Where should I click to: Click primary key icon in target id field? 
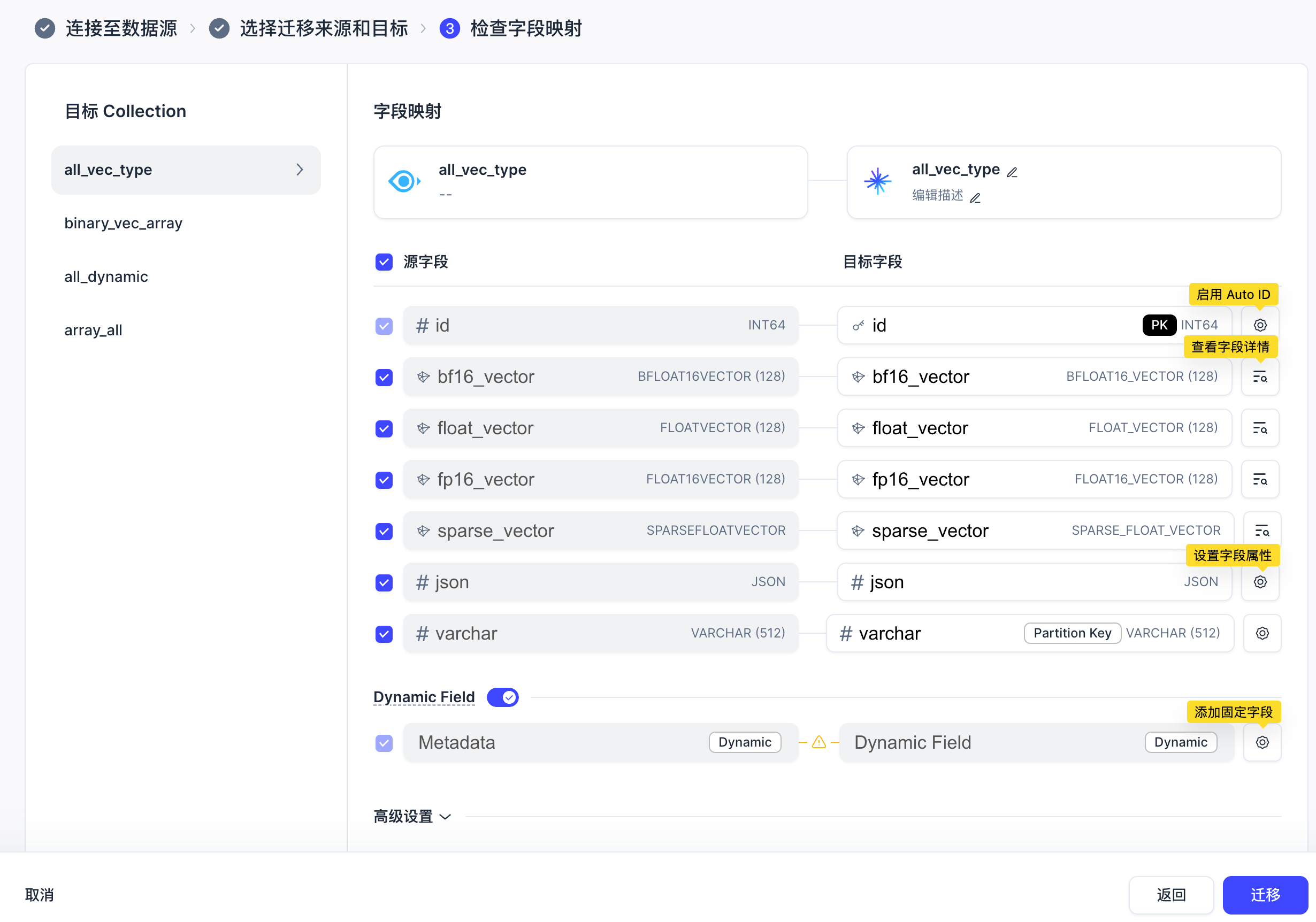click(x=858, y=326)
